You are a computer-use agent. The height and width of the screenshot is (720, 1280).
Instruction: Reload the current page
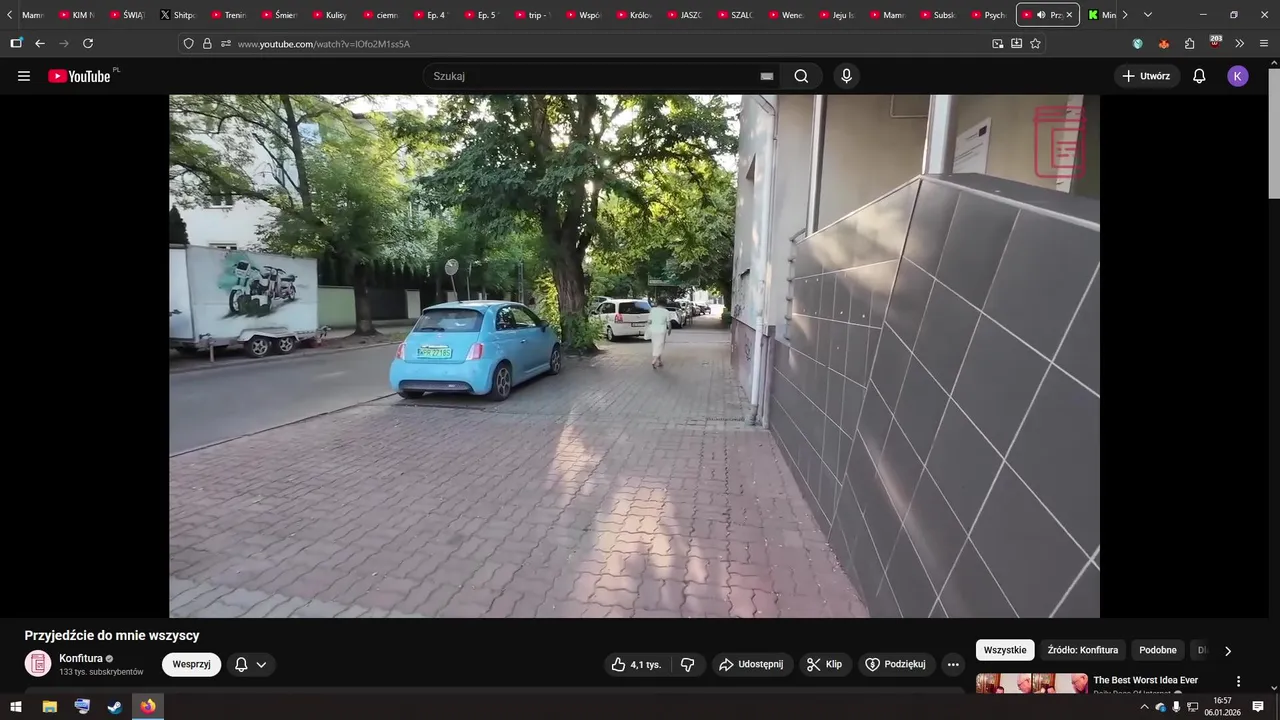click(88, 43)
